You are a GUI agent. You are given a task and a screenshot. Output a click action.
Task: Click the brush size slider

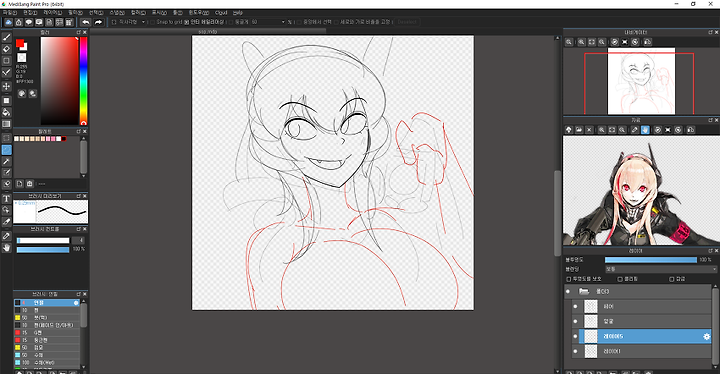43,241
